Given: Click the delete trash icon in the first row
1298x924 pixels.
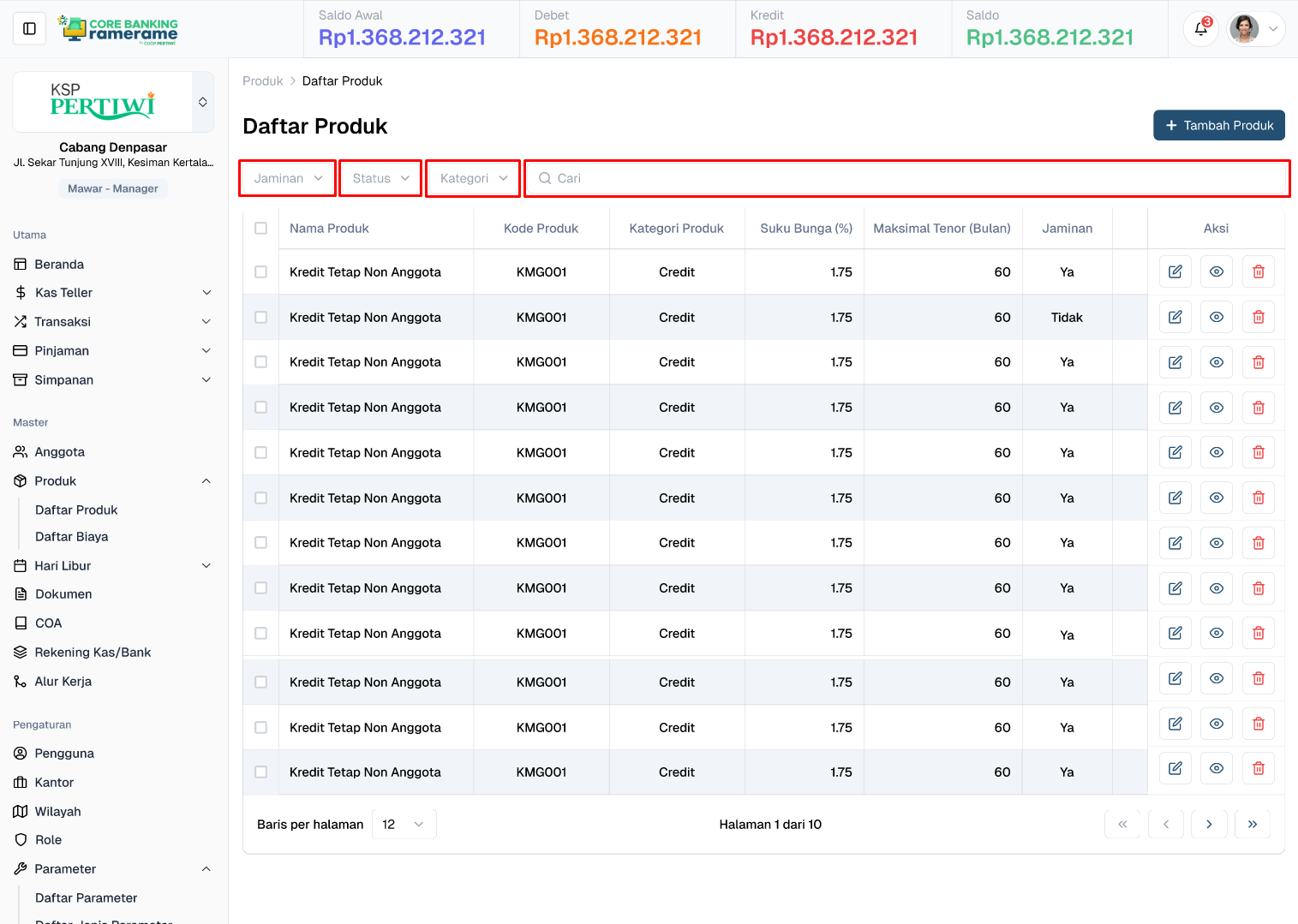Looking at the screenshot, I should click(x=1258, y=271).
